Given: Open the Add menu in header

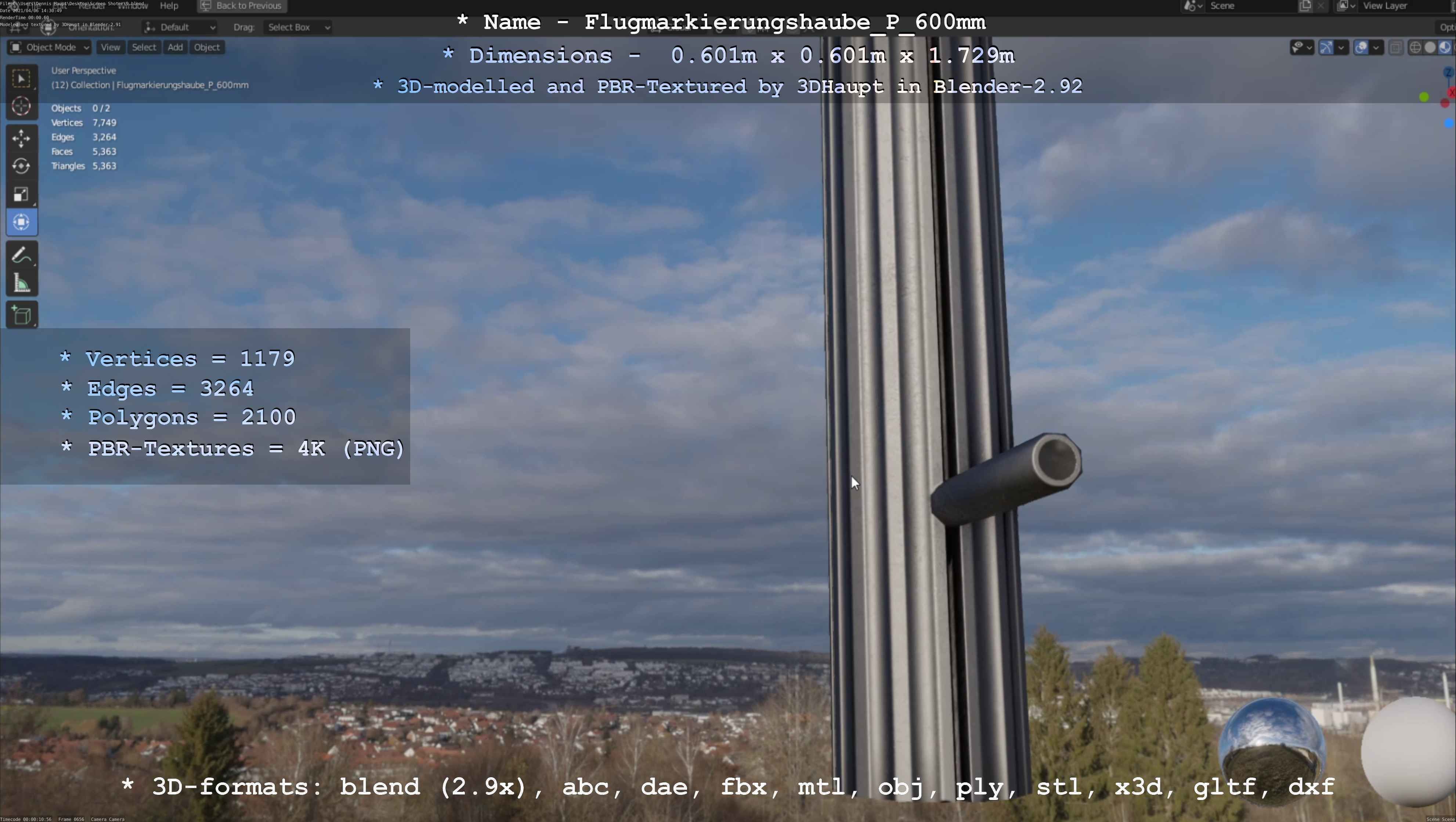Looking at the screenshot, I should 175,47.
